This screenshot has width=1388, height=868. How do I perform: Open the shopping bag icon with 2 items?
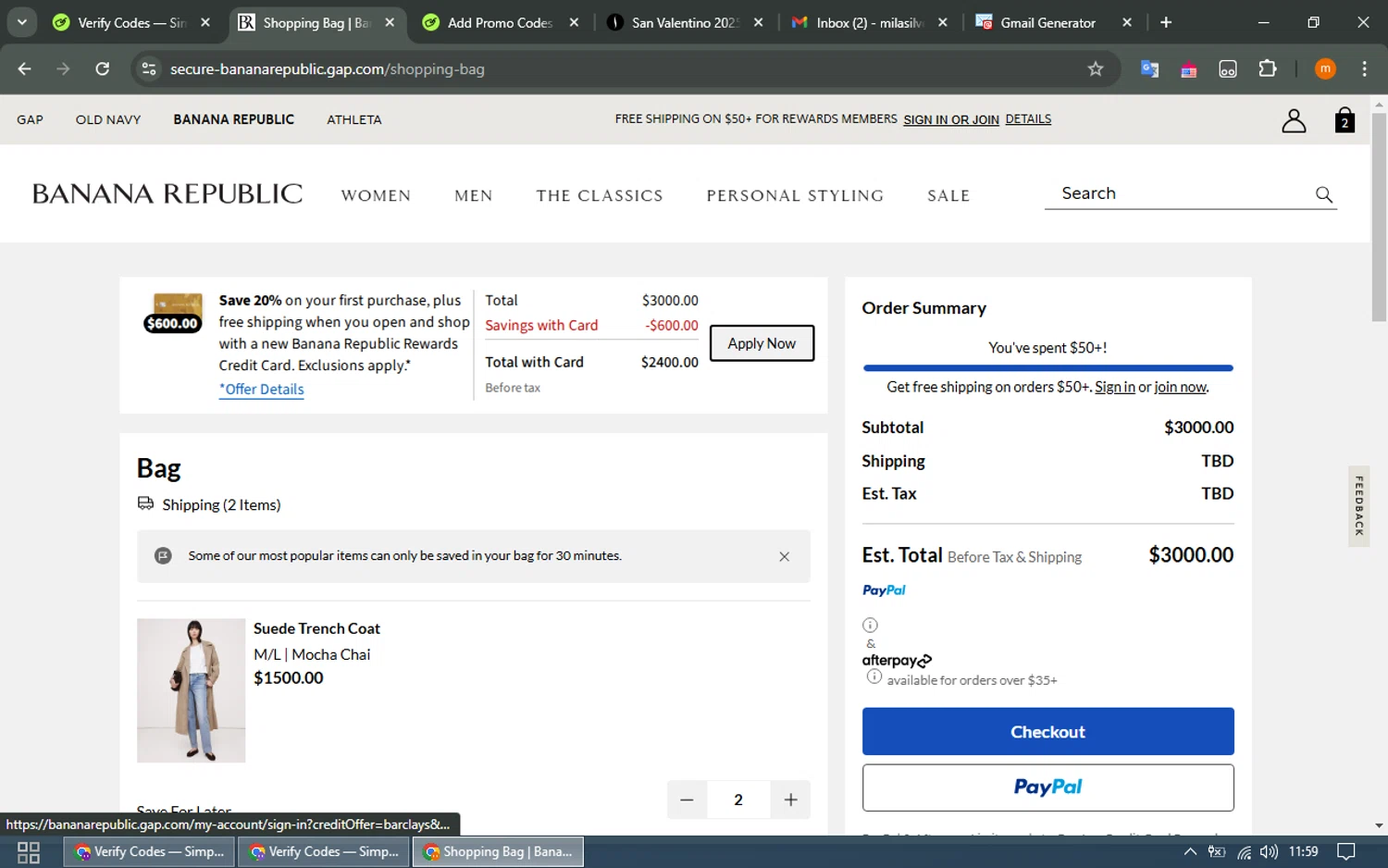(1345, 120)
